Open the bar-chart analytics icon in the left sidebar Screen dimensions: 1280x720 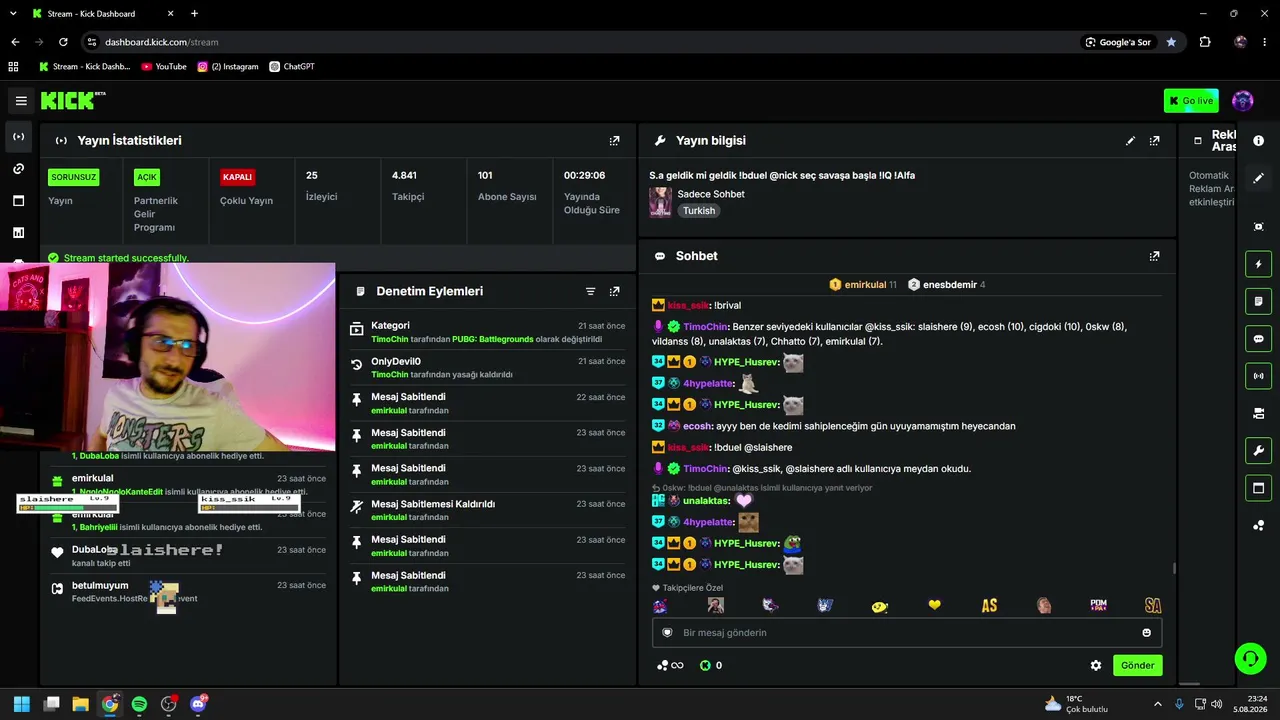click(x=18, y=233)
